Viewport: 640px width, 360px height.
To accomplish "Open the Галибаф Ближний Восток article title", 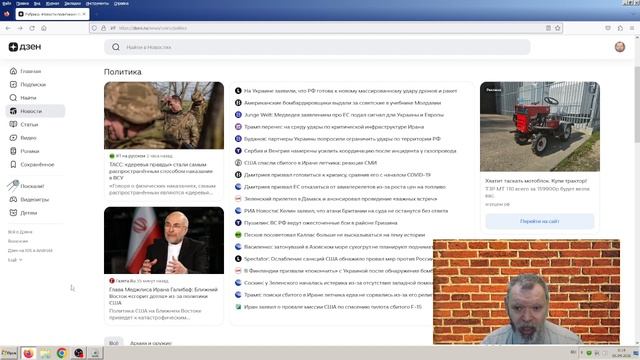I will click(163, 296).
